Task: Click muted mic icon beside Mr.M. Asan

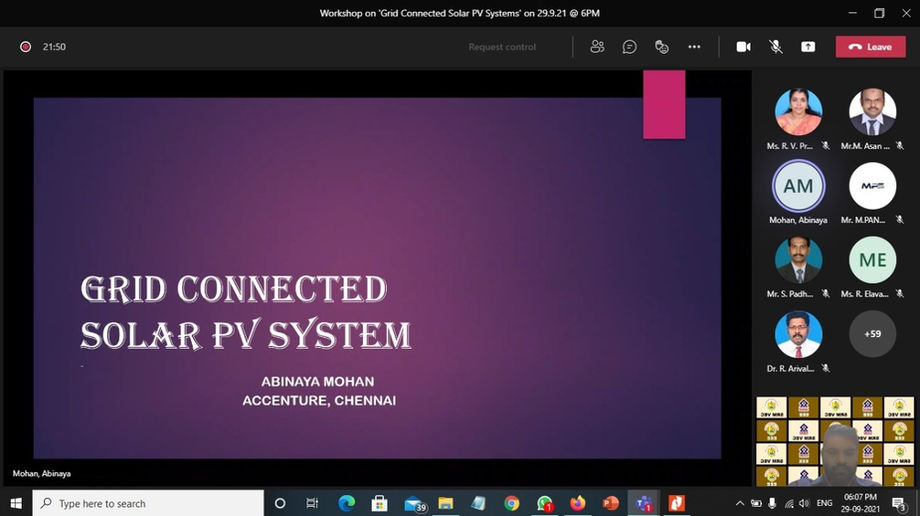Action: [899, 146]
